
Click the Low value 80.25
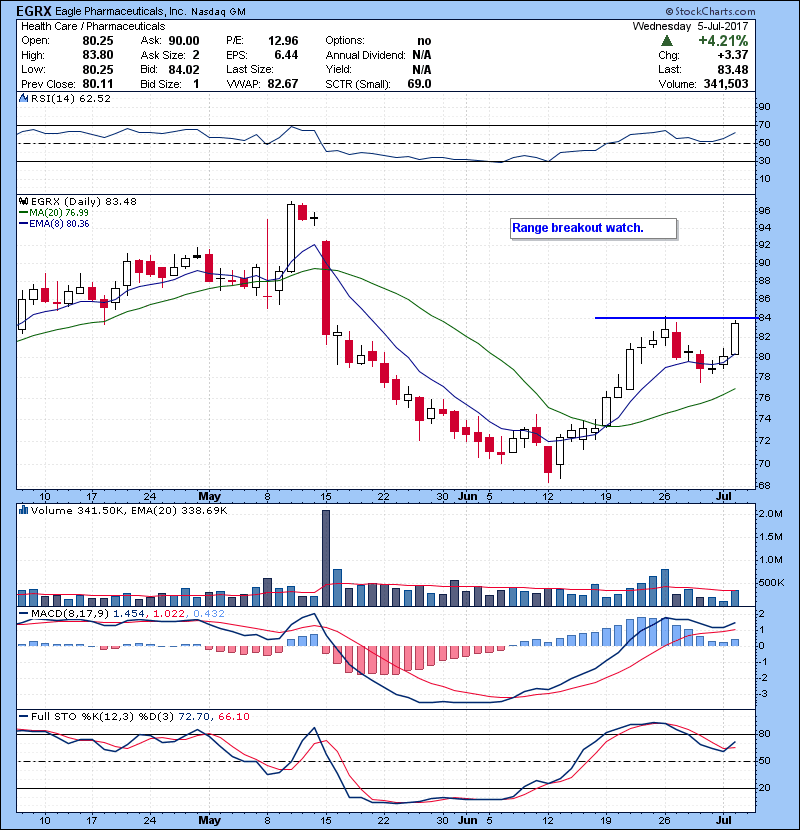(x=98, y=69)
